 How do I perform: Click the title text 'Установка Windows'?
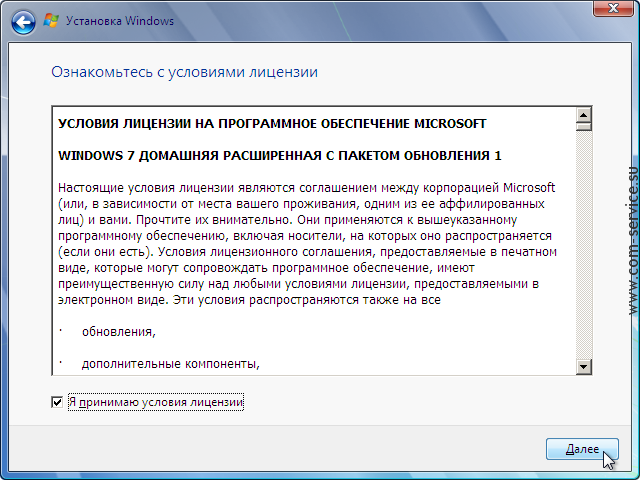pyautogui.click(x=120, y=21)
